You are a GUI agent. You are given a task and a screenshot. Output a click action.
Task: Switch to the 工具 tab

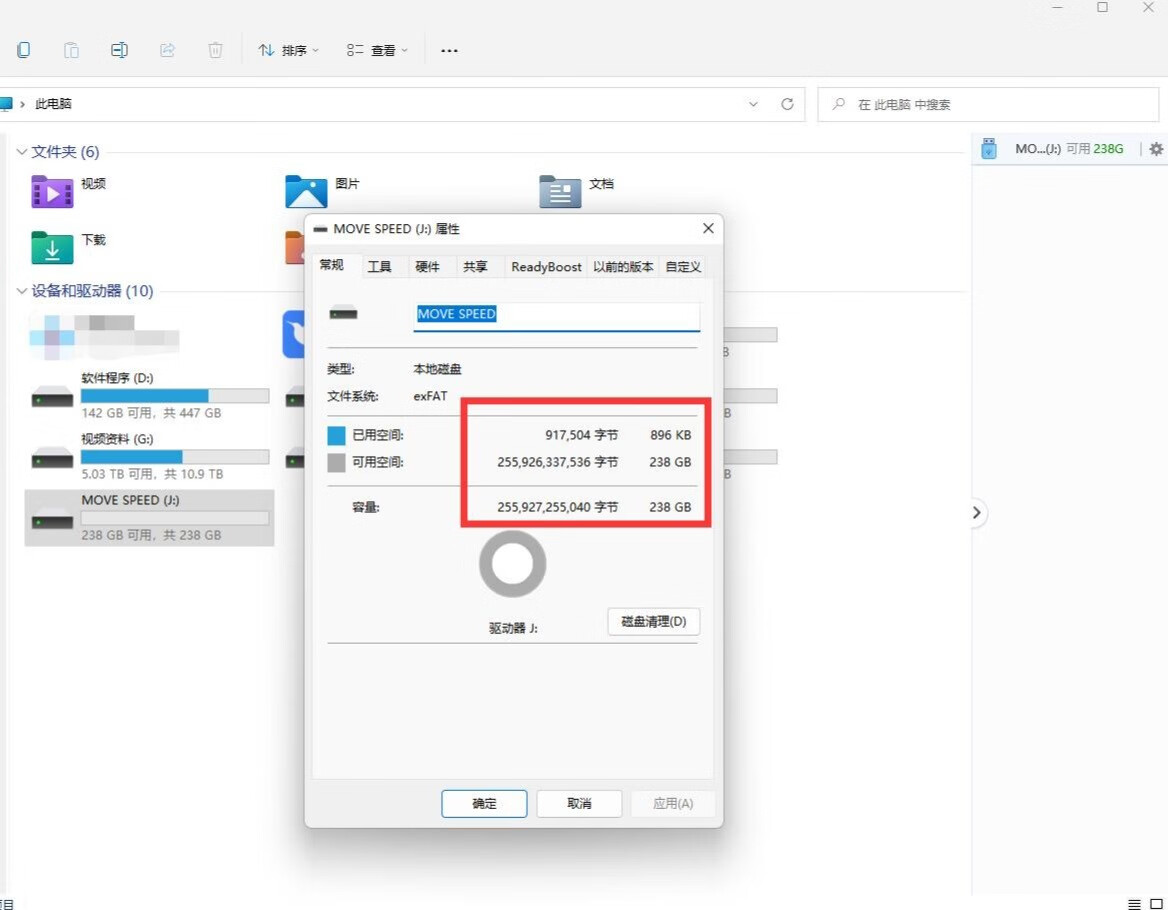[x=379, y=267]
